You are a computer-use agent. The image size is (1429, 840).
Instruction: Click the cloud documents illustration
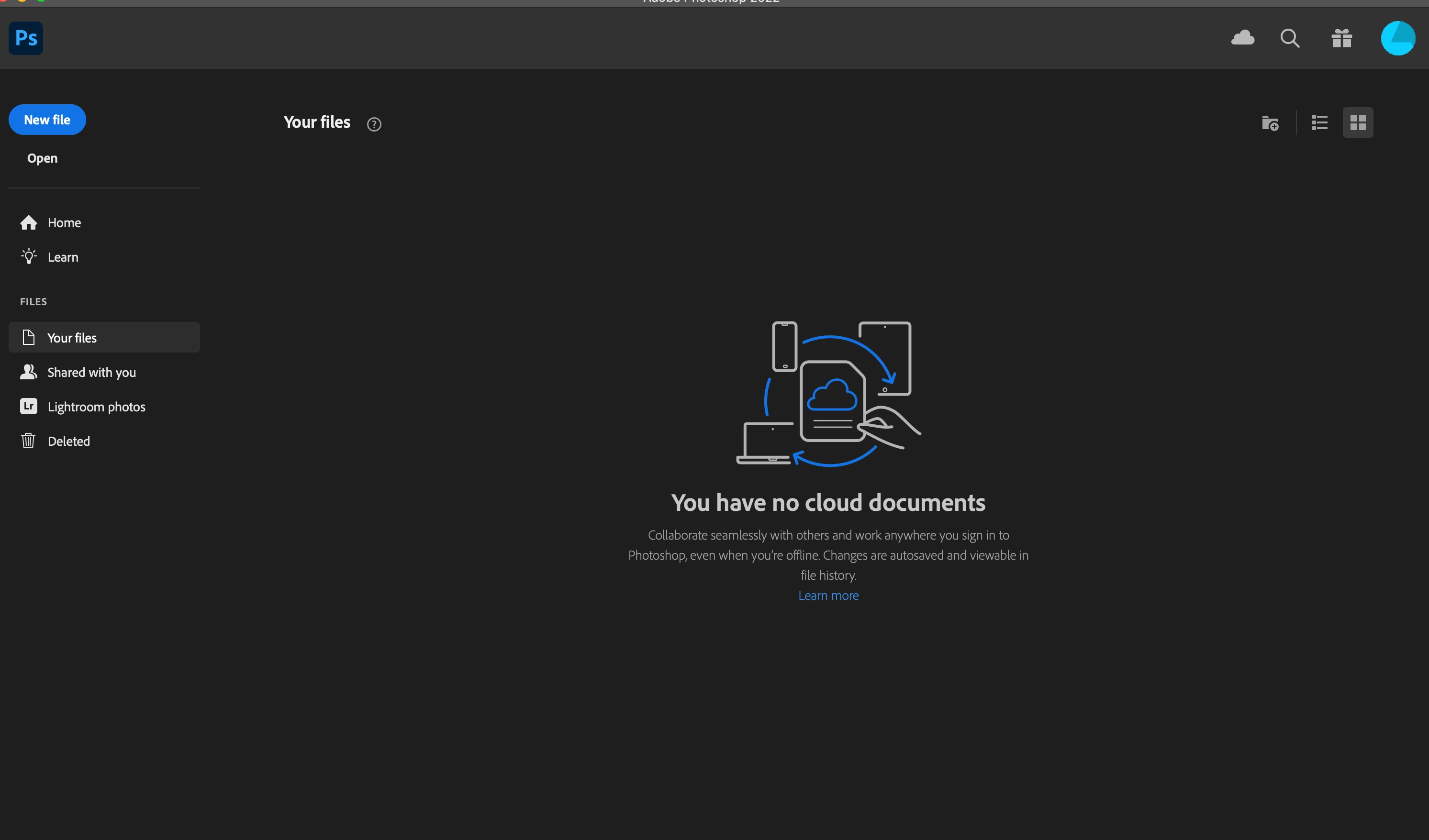point(828,394)
